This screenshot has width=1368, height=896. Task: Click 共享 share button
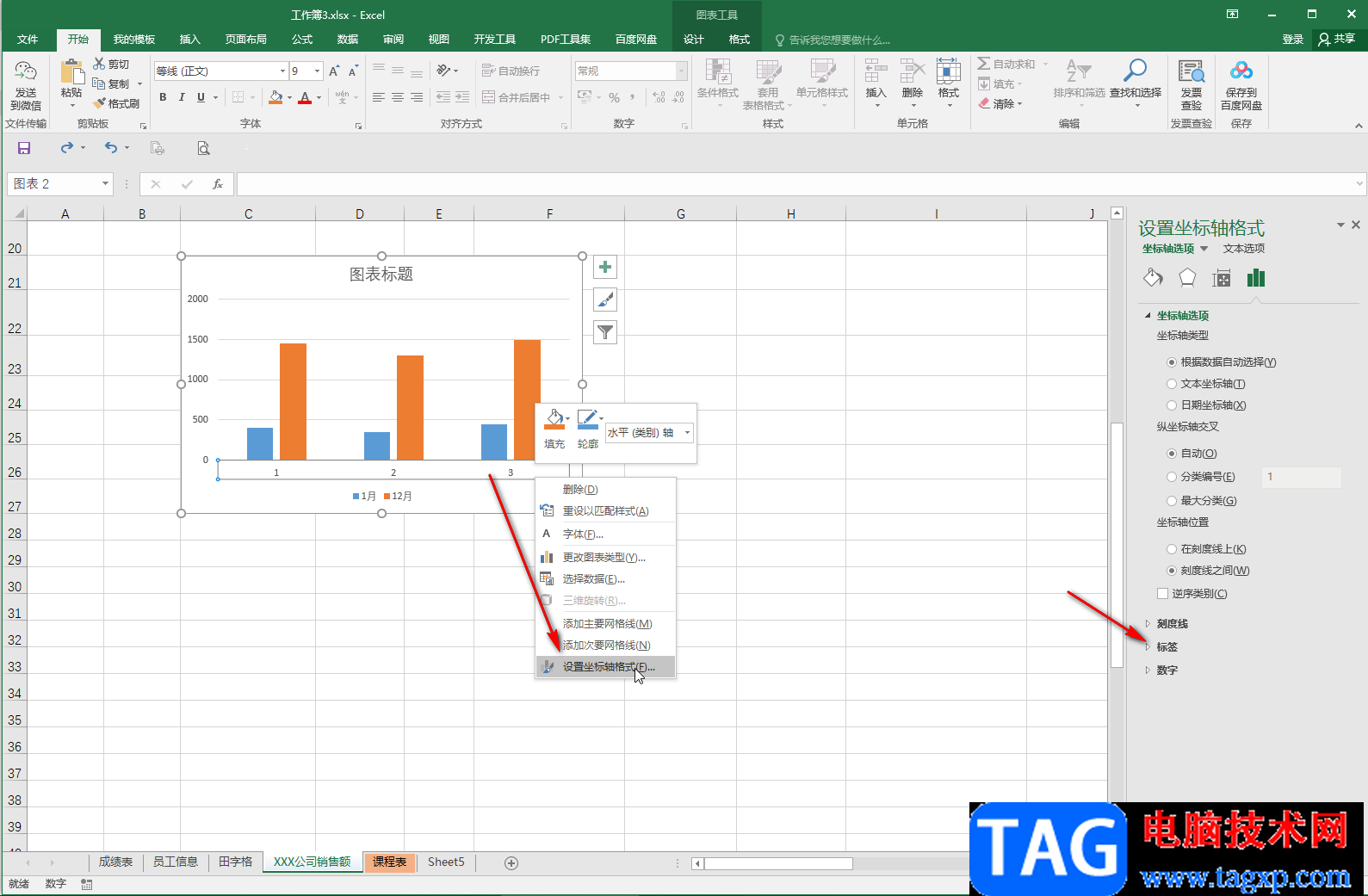1337,39
